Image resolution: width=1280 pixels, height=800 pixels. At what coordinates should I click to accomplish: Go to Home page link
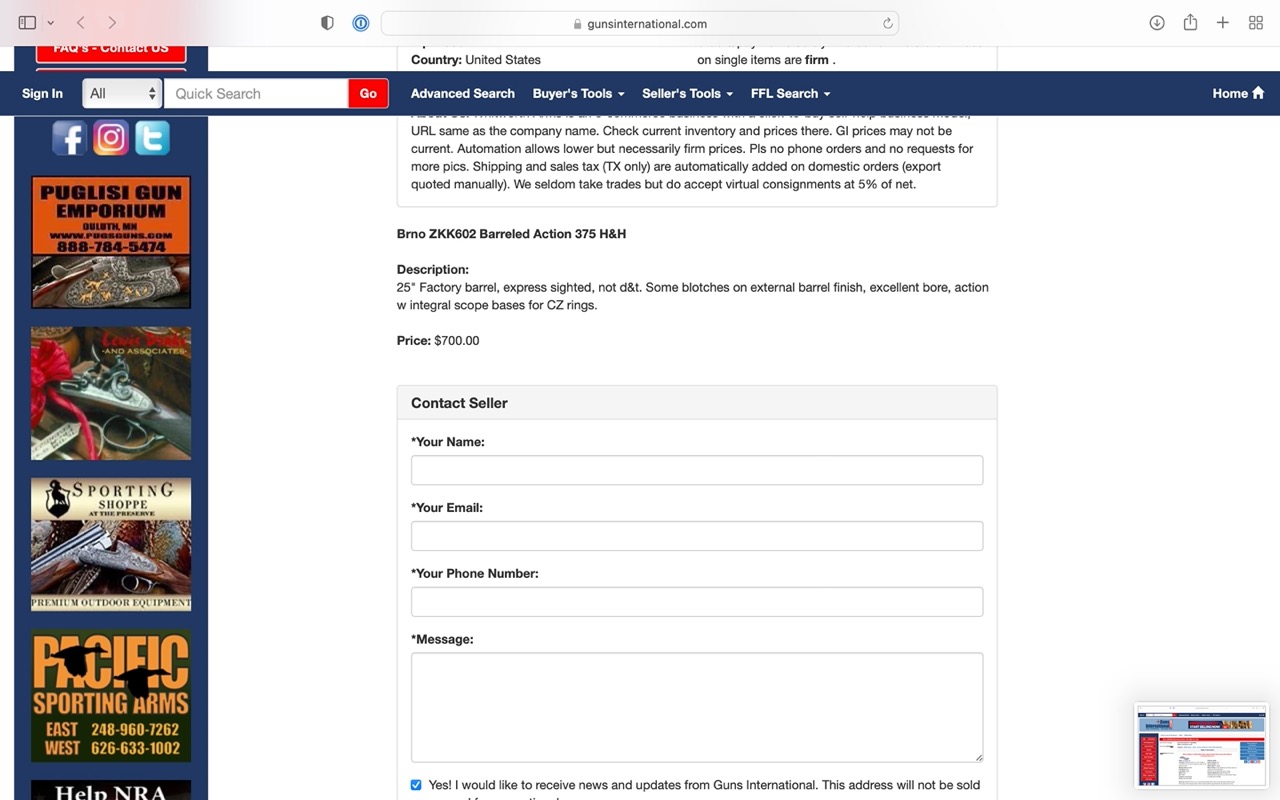[1238, 93]
